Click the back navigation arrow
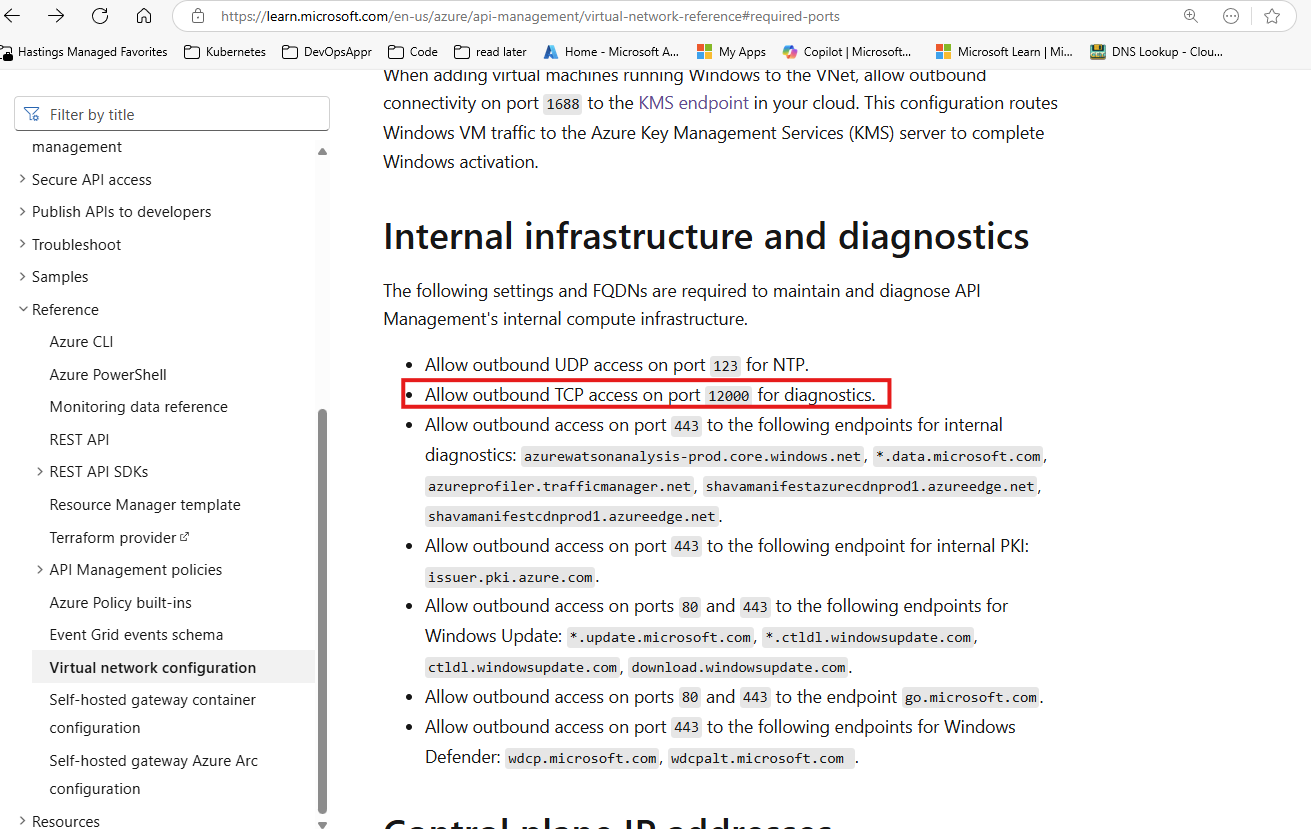 pos(15,15)
